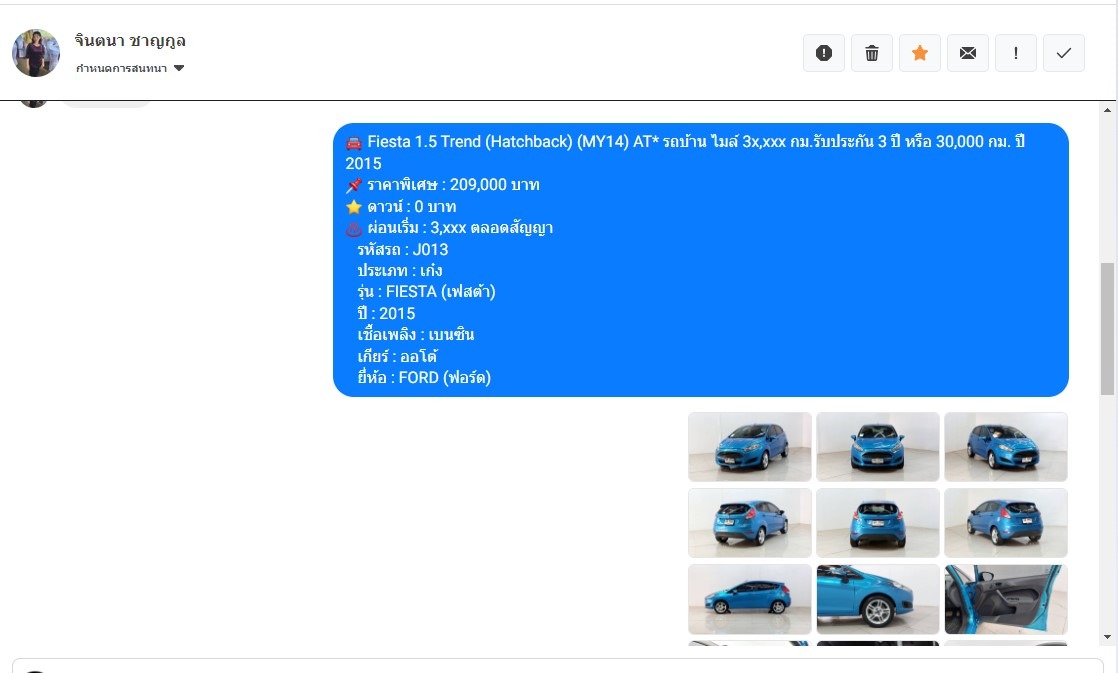Click the text 'ดาวน์ : 0 บาท'
The image size is (1118, 673).
412,207
